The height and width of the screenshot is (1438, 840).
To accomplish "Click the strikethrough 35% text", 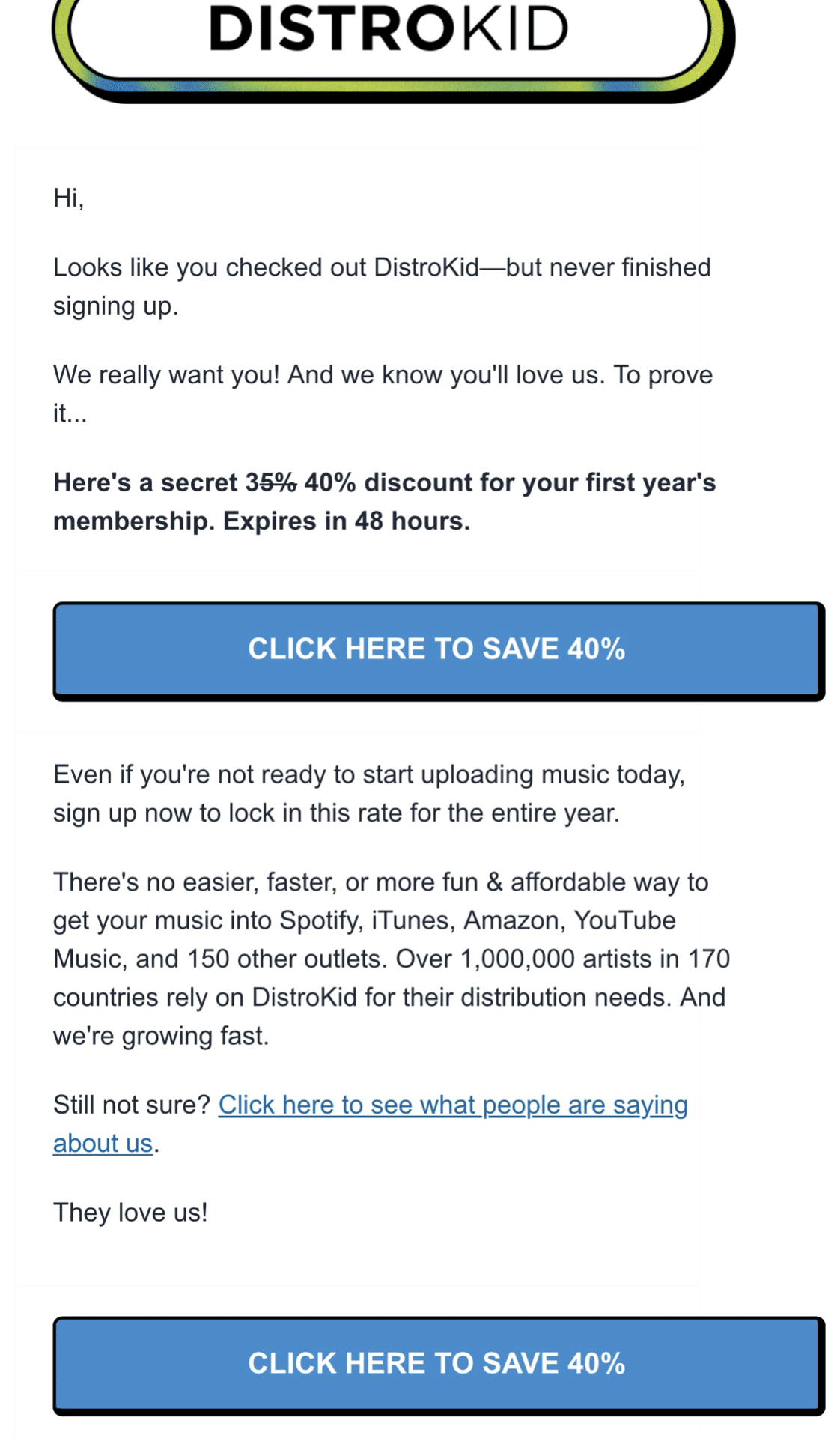I will coord(271,483).
